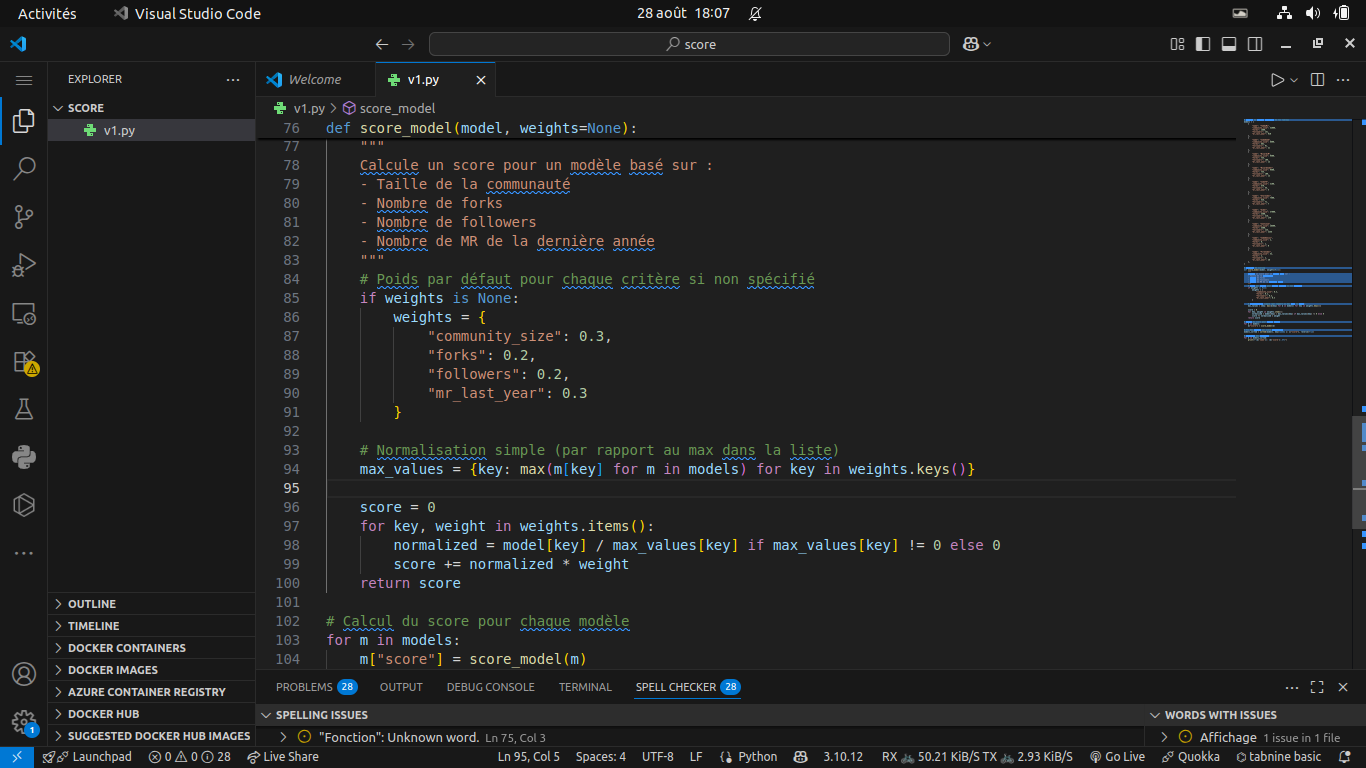Open the remote window indicator in status bar

[x=17, y=757]
